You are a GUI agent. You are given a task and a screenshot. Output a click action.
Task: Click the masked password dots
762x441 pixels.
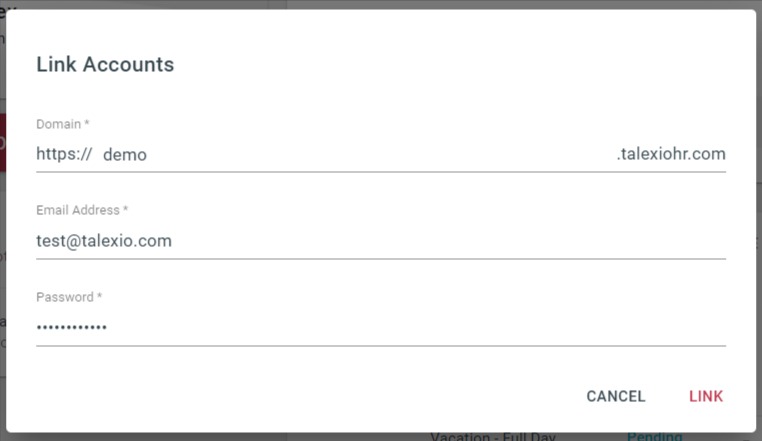tap(72, 327)
